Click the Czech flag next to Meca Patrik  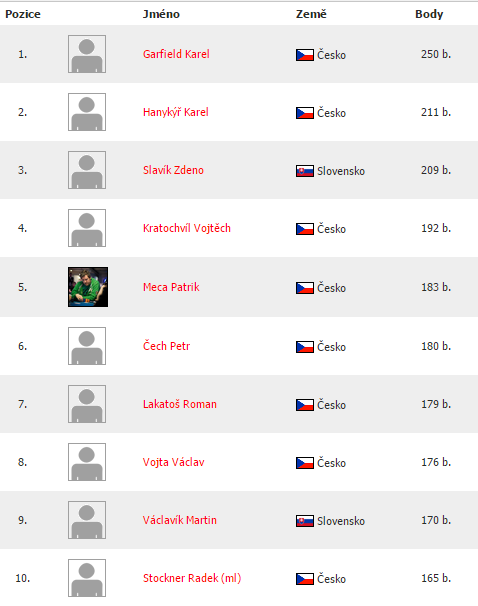click(305, 288)
